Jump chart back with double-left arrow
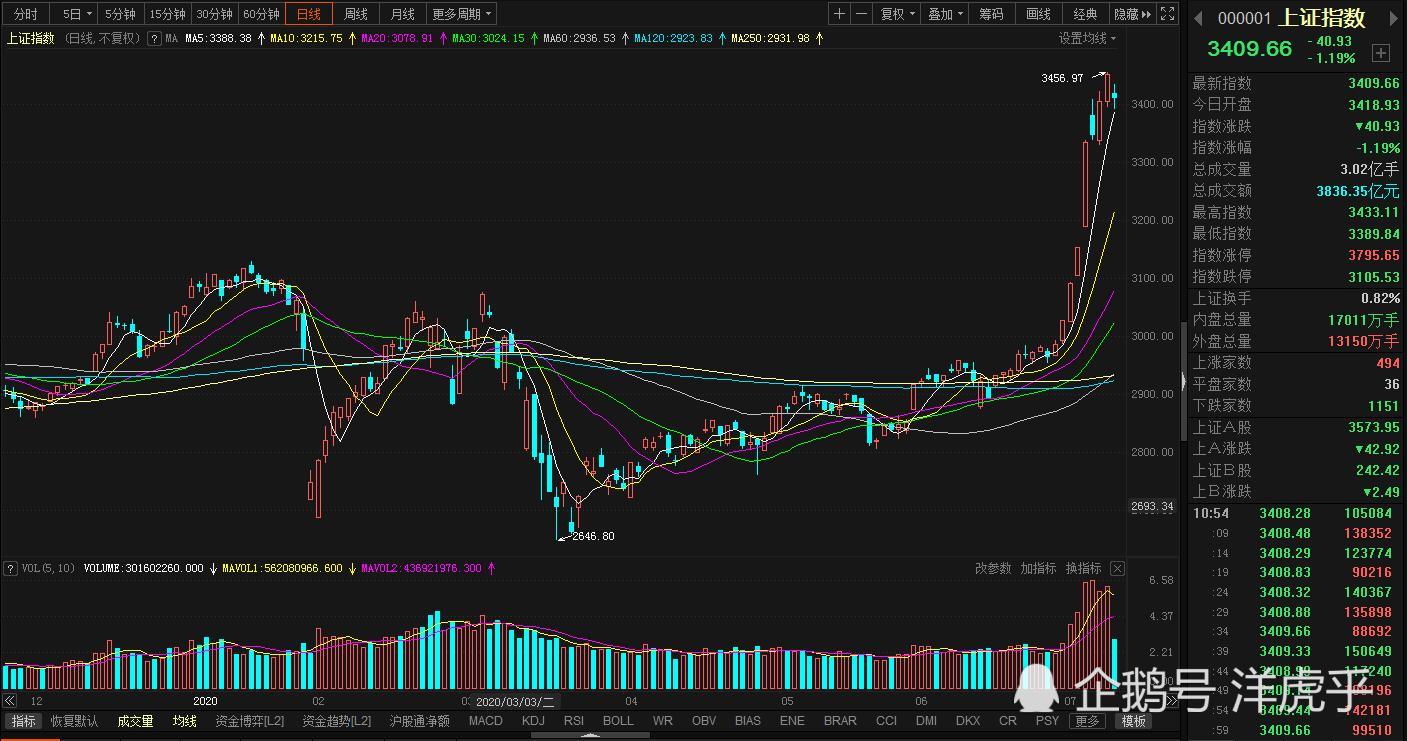 [x=9, y=701]
